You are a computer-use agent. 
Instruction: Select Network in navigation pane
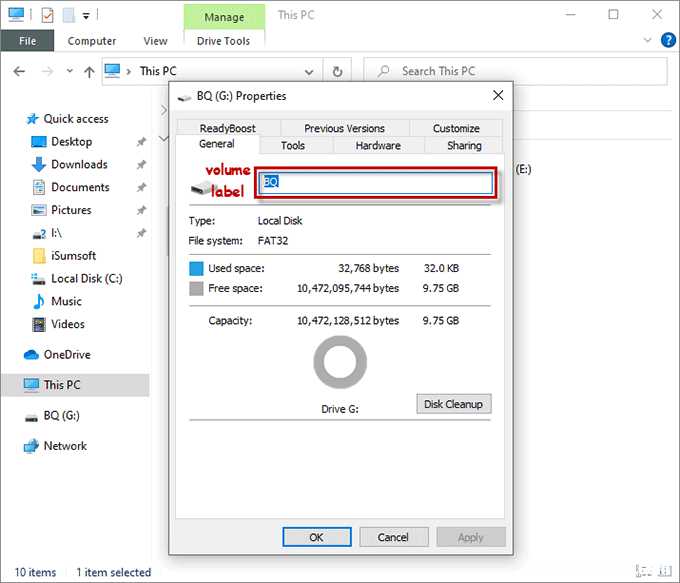55,446
